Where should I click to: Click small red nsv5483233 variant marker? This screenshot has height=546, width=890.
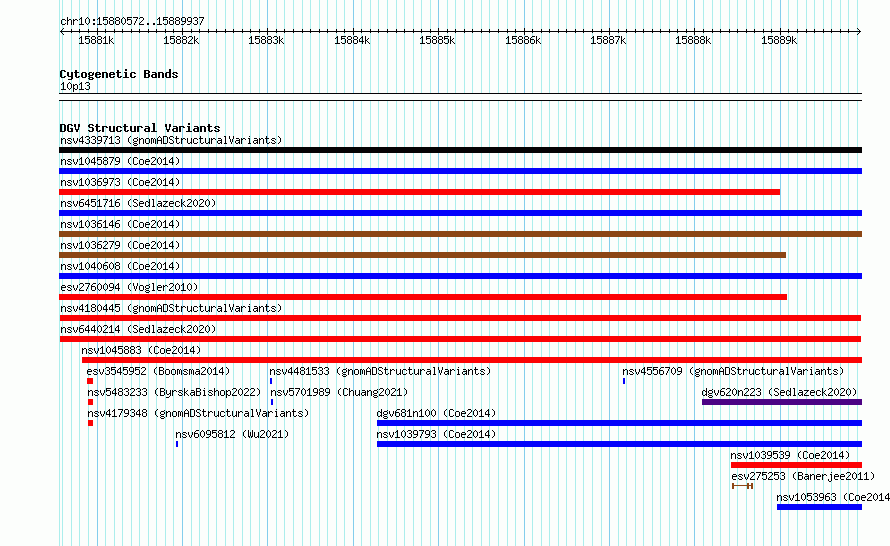tap(90, 402)
